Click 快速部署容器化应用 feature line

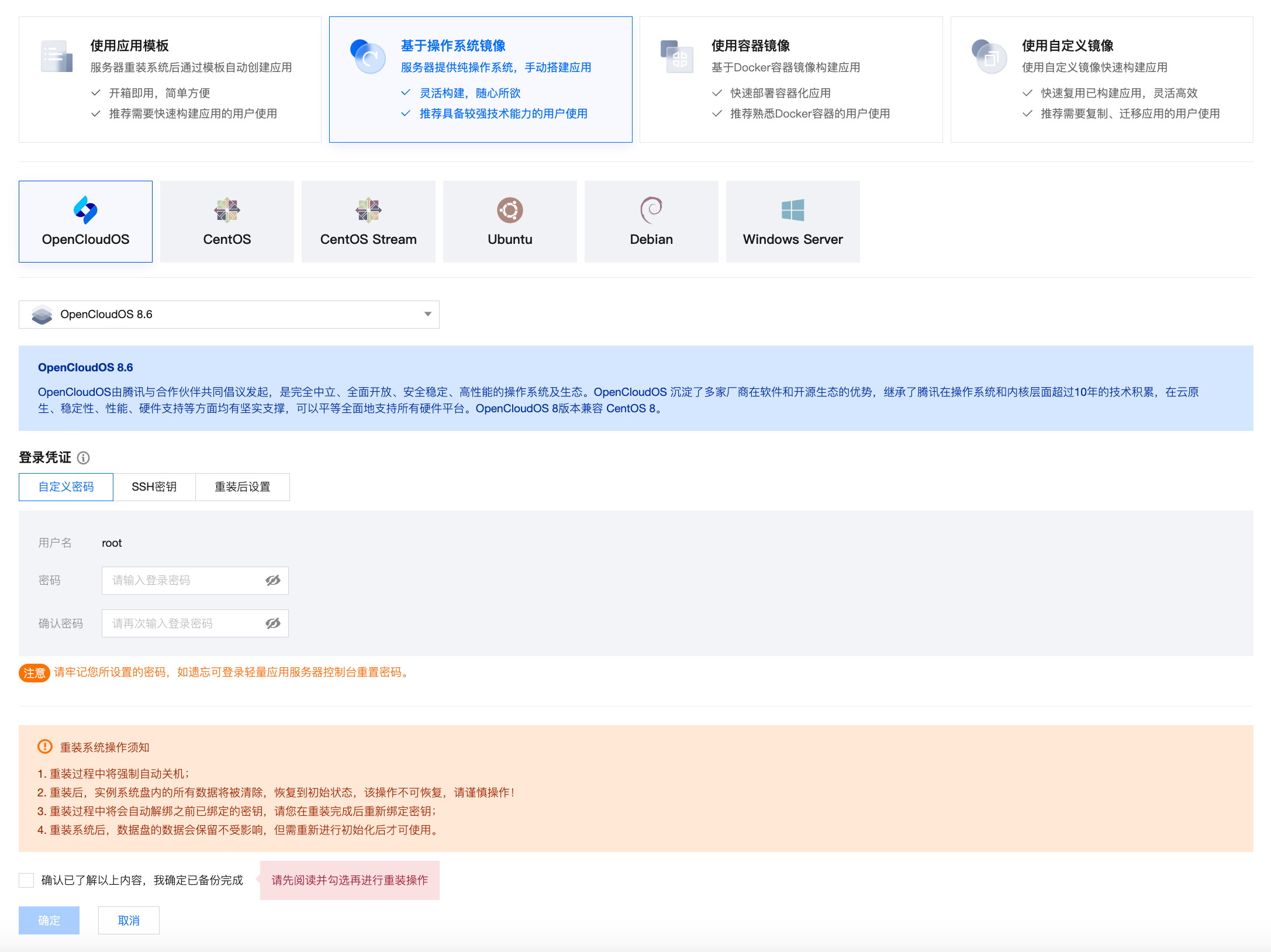click(x=780, y=93)
